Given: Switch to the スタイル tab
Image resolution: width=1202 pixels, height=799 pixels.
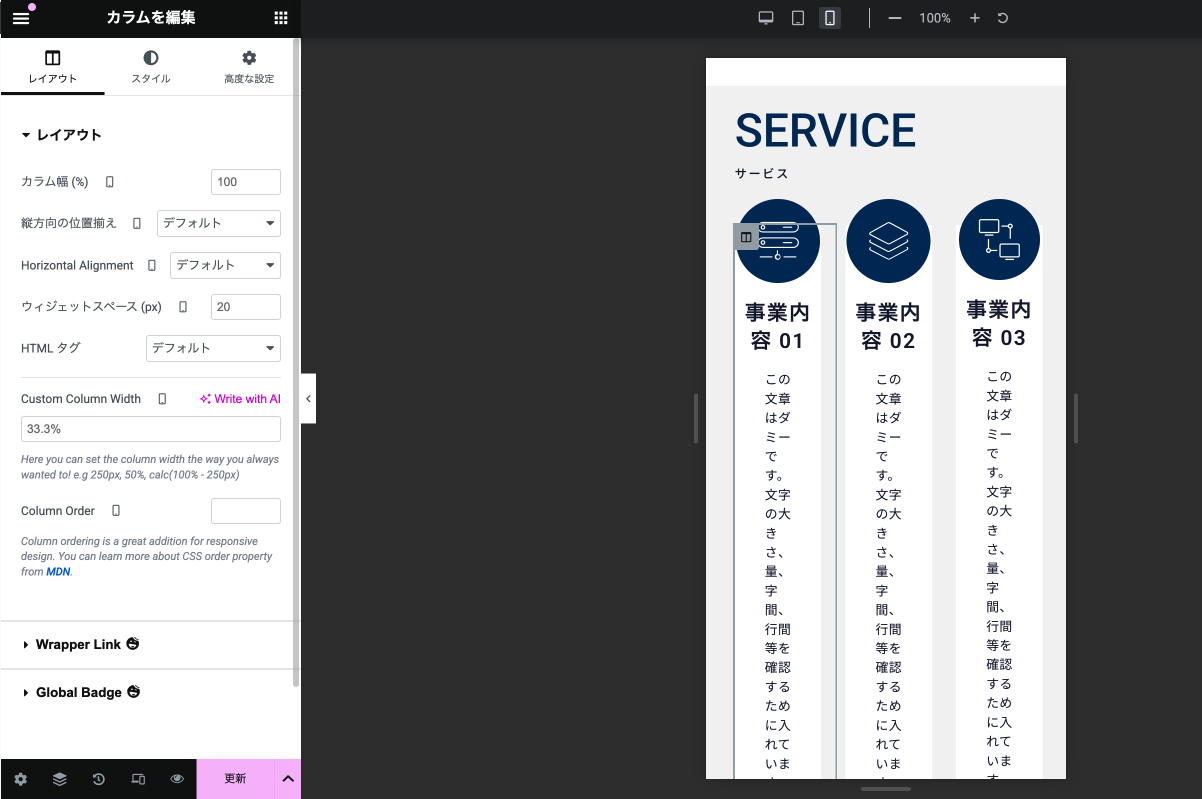Looking at the screenshot, I should pos(151,67).
